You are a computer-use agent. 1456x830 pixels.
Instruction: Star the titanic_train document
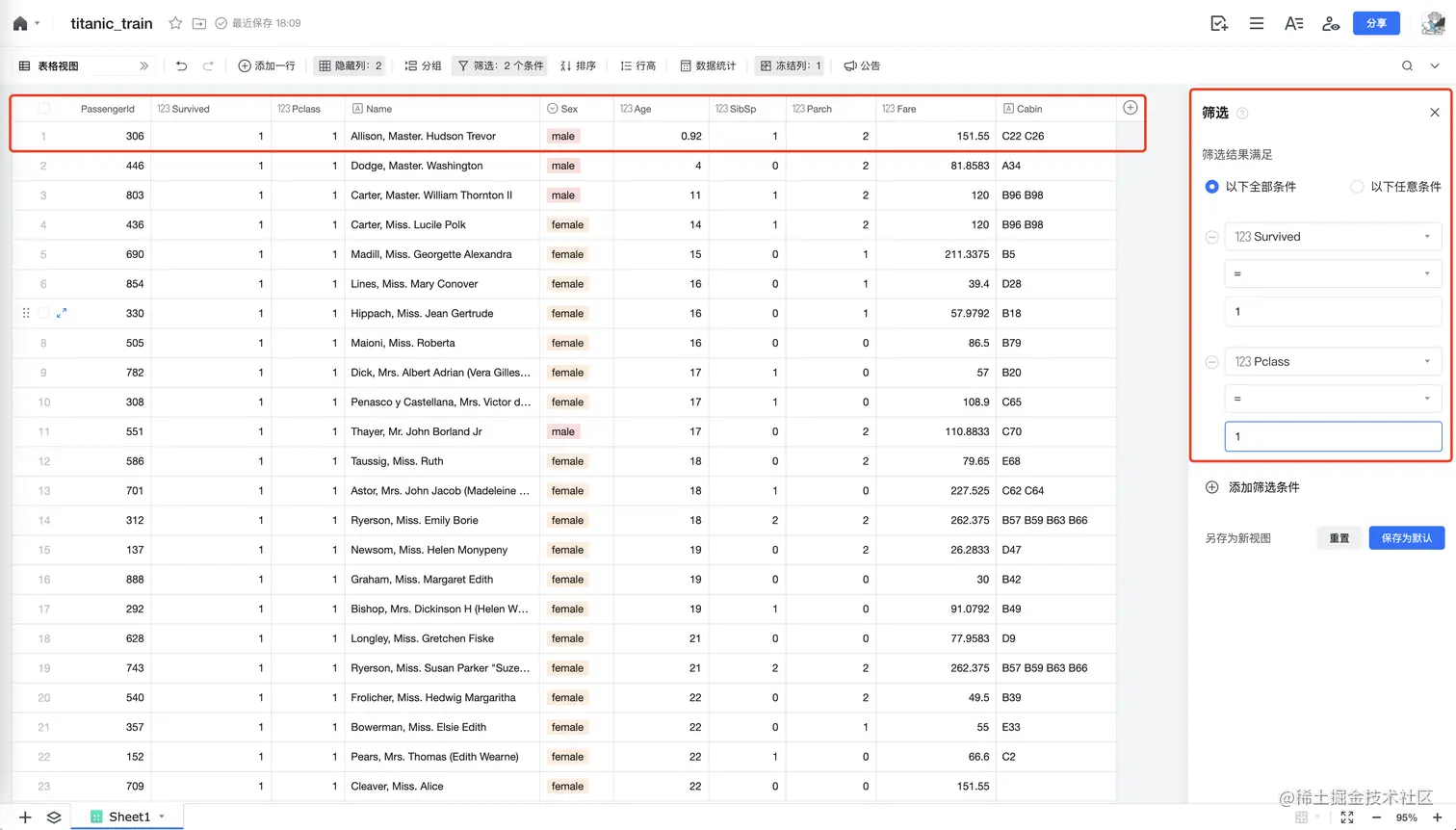tap(175, 23)
